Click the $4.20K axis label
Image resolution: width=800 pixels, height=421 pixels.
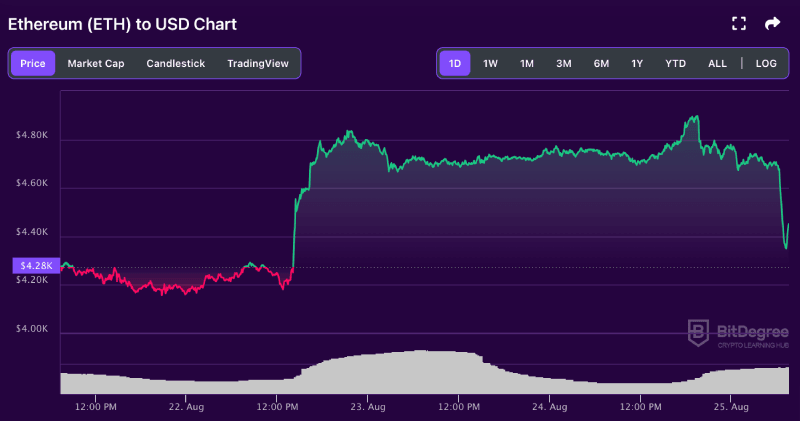coord(32,280)
